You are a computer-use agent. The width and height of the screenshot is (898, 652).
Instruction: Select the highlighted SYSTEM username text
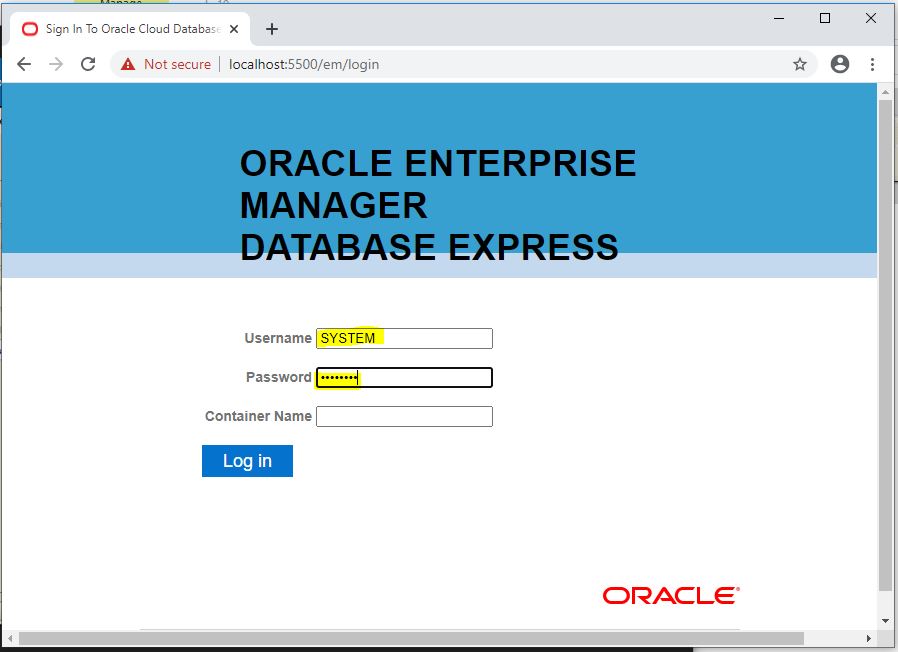346,338
